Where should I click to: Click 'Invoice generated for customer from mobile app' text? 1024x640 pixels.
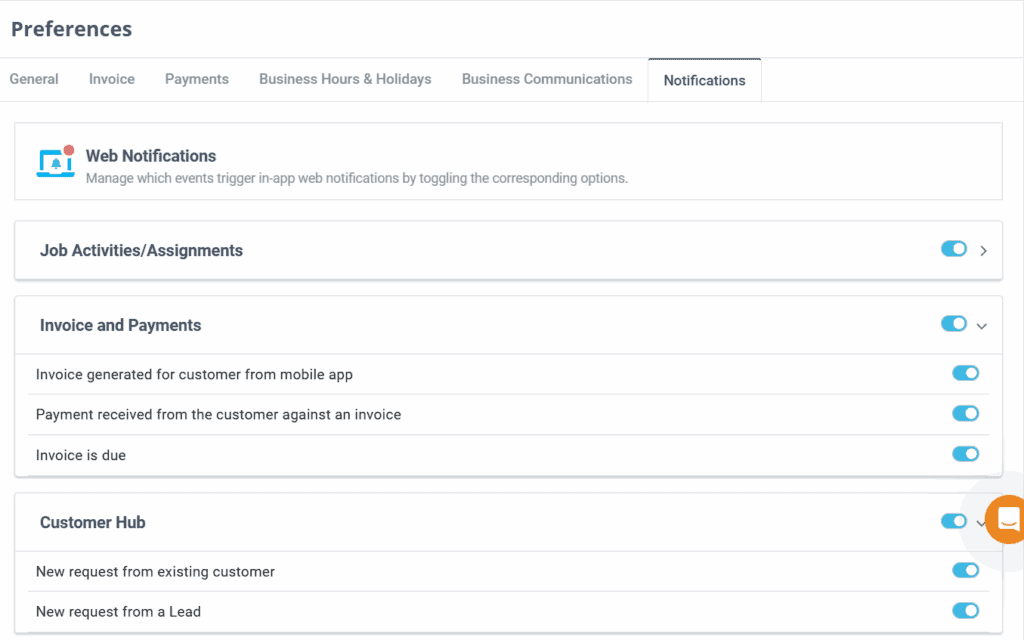194,374
